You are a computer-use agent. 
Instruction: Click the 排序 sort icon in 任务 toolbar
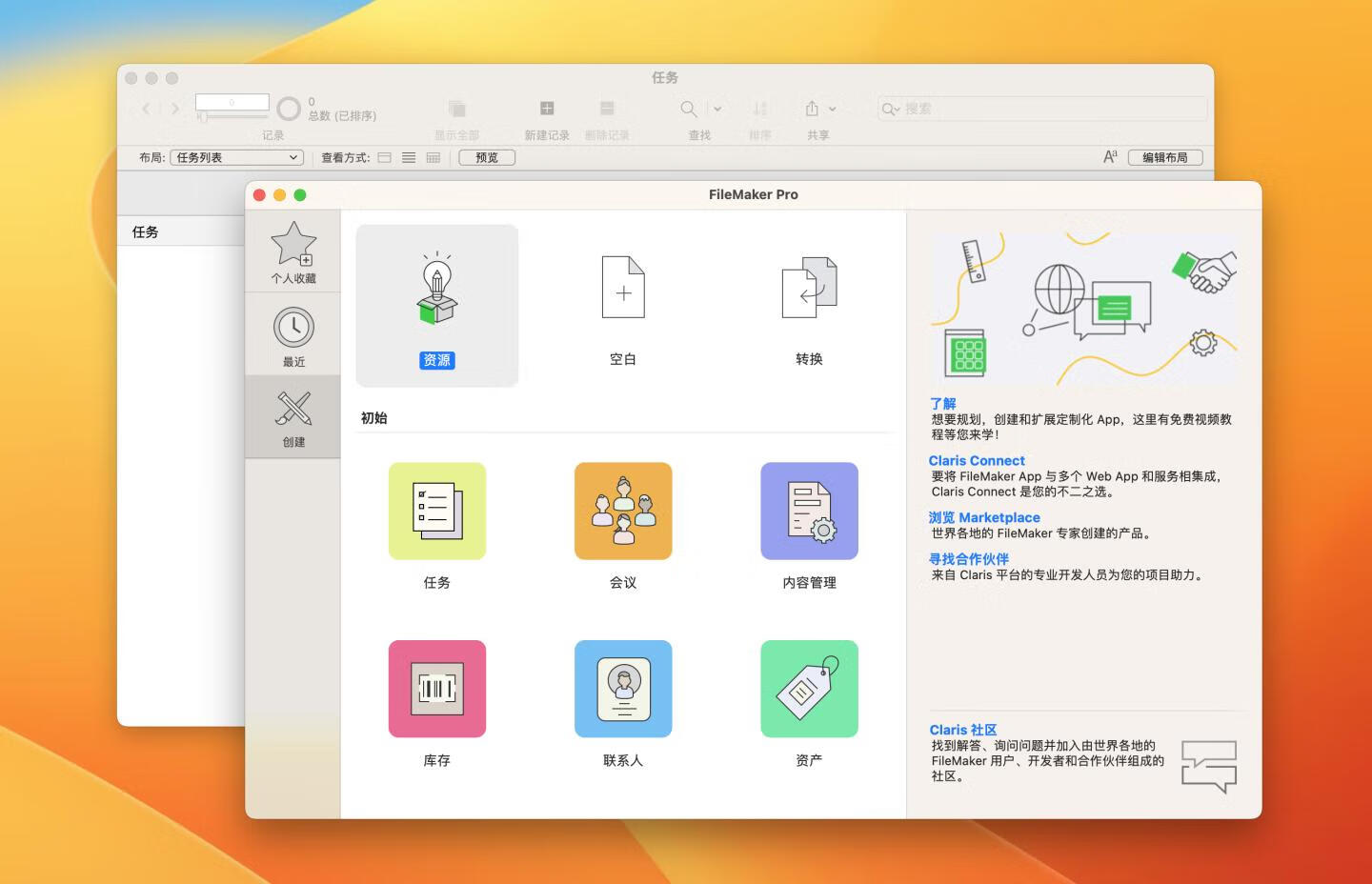pos(759,109)
